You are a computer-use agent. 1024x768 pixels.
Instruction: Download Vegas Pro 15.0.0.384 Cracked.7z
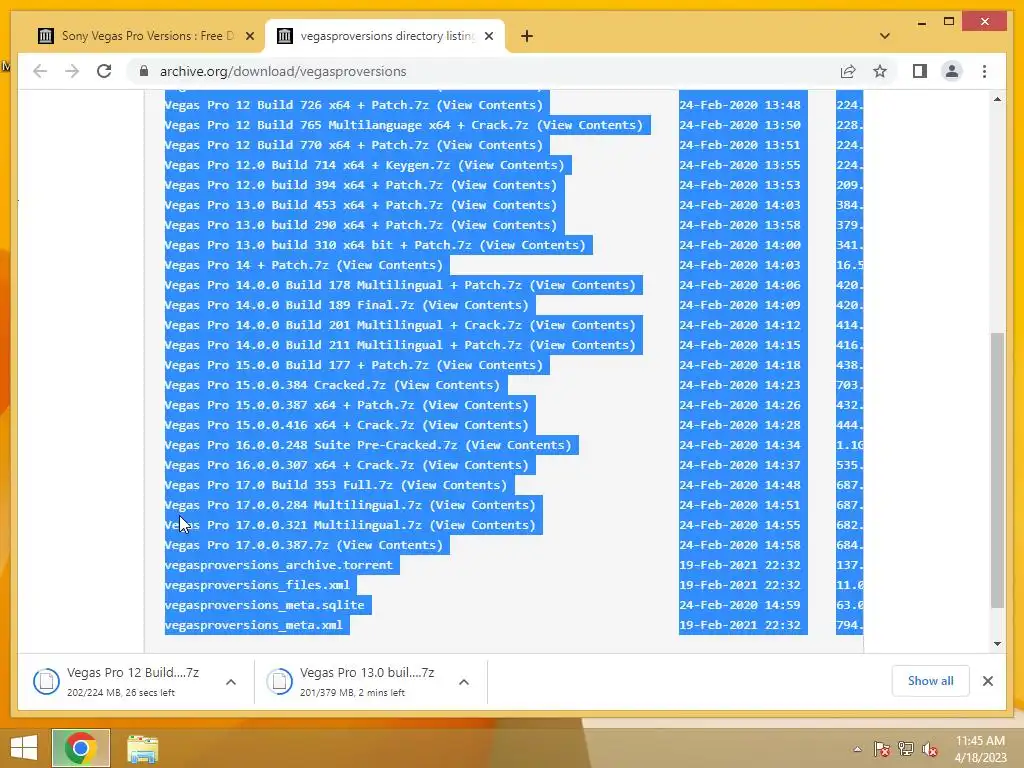[275, 385]
